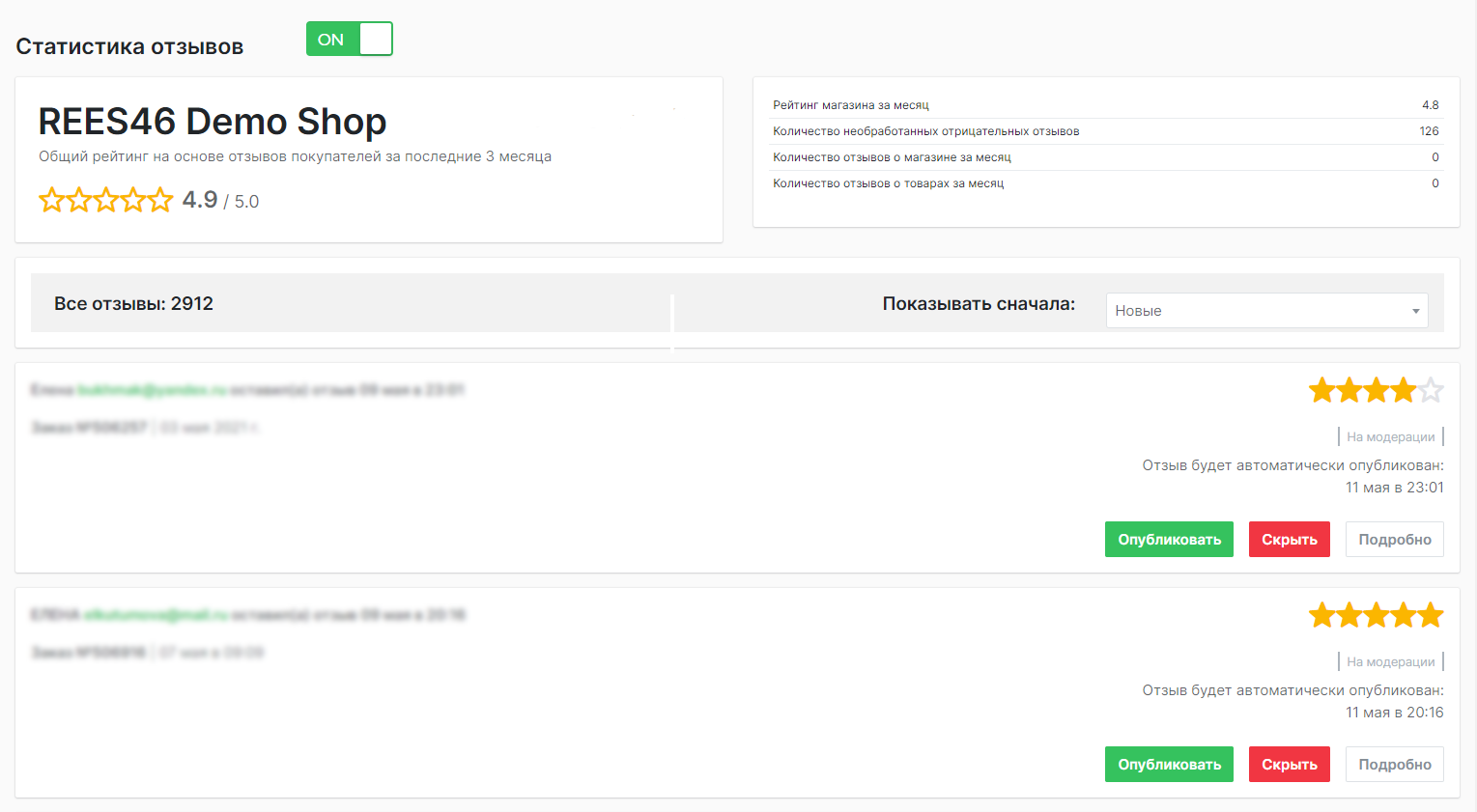The height and width of the screenshot is (812, 1477).
Task: Click the blurred email link in second review
Action: point(156,615)
